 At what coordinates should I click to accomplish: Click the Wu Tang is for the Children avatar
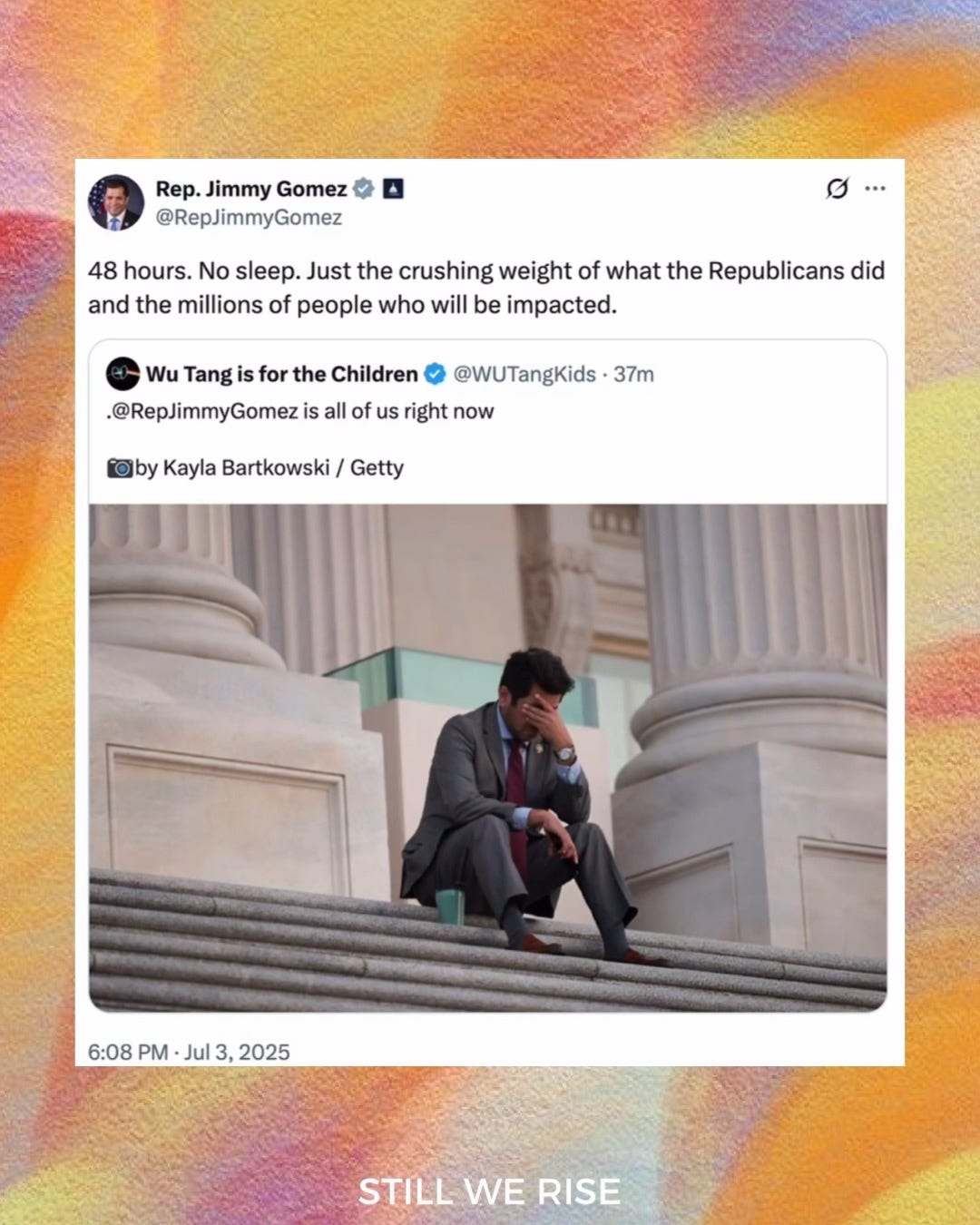122,374
